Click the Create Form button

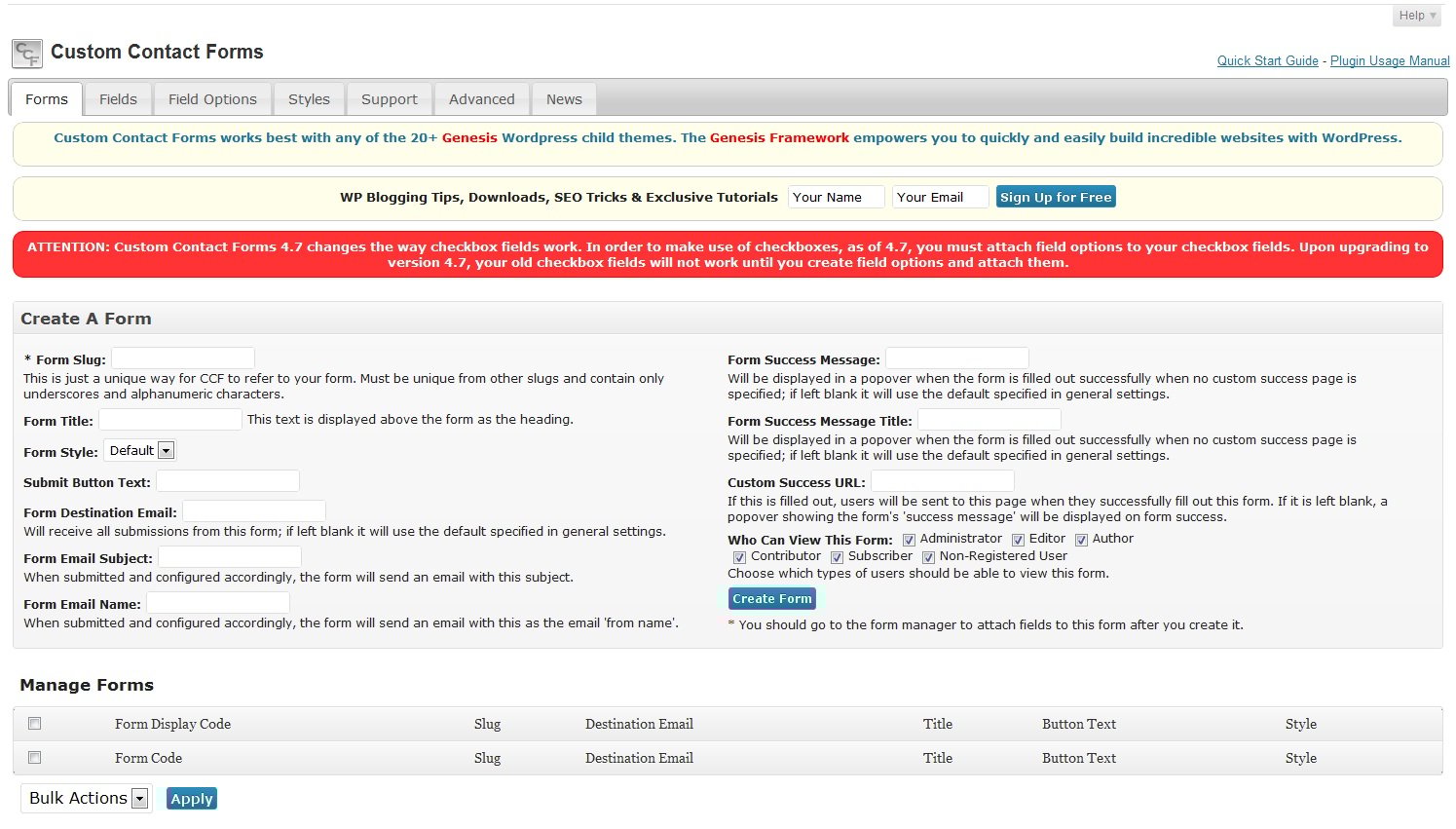coord(772,599)
